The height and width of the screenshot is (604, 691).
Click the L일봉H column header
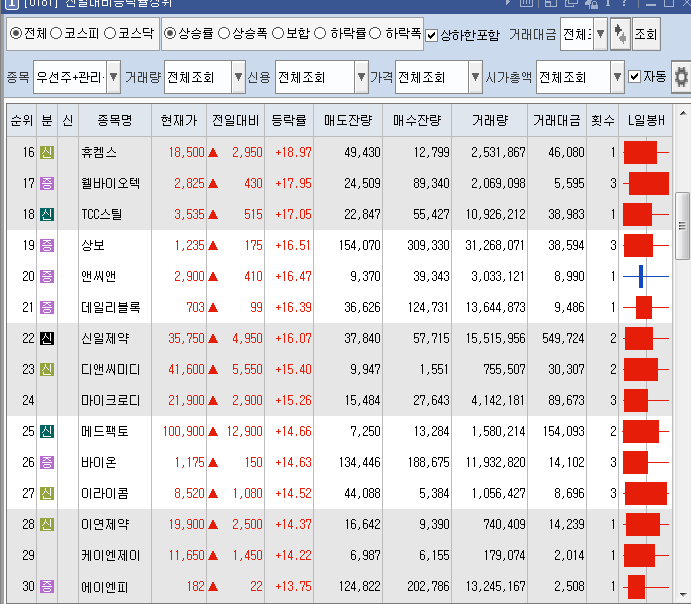646,120
